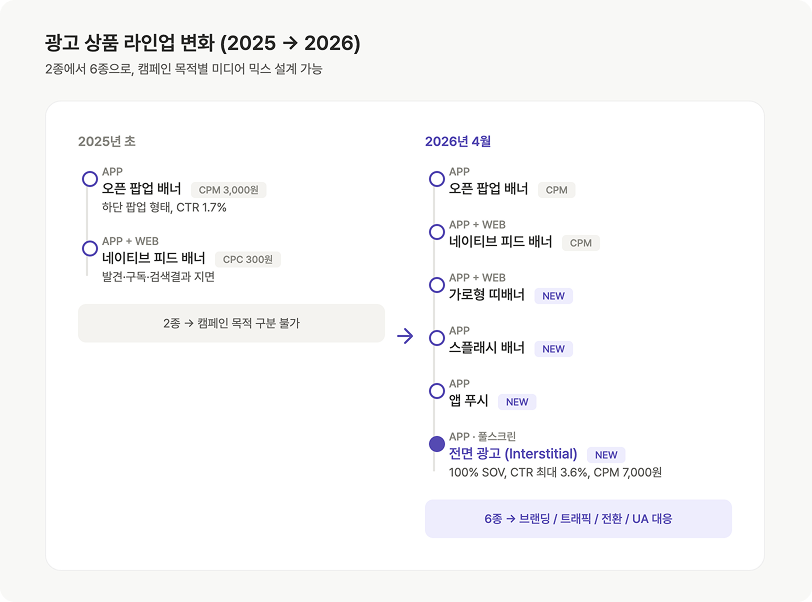The width and height of the screenshot is (812, 602).
Task: Click the CPM 3,000원 price badge
Action: pos(229,190)
